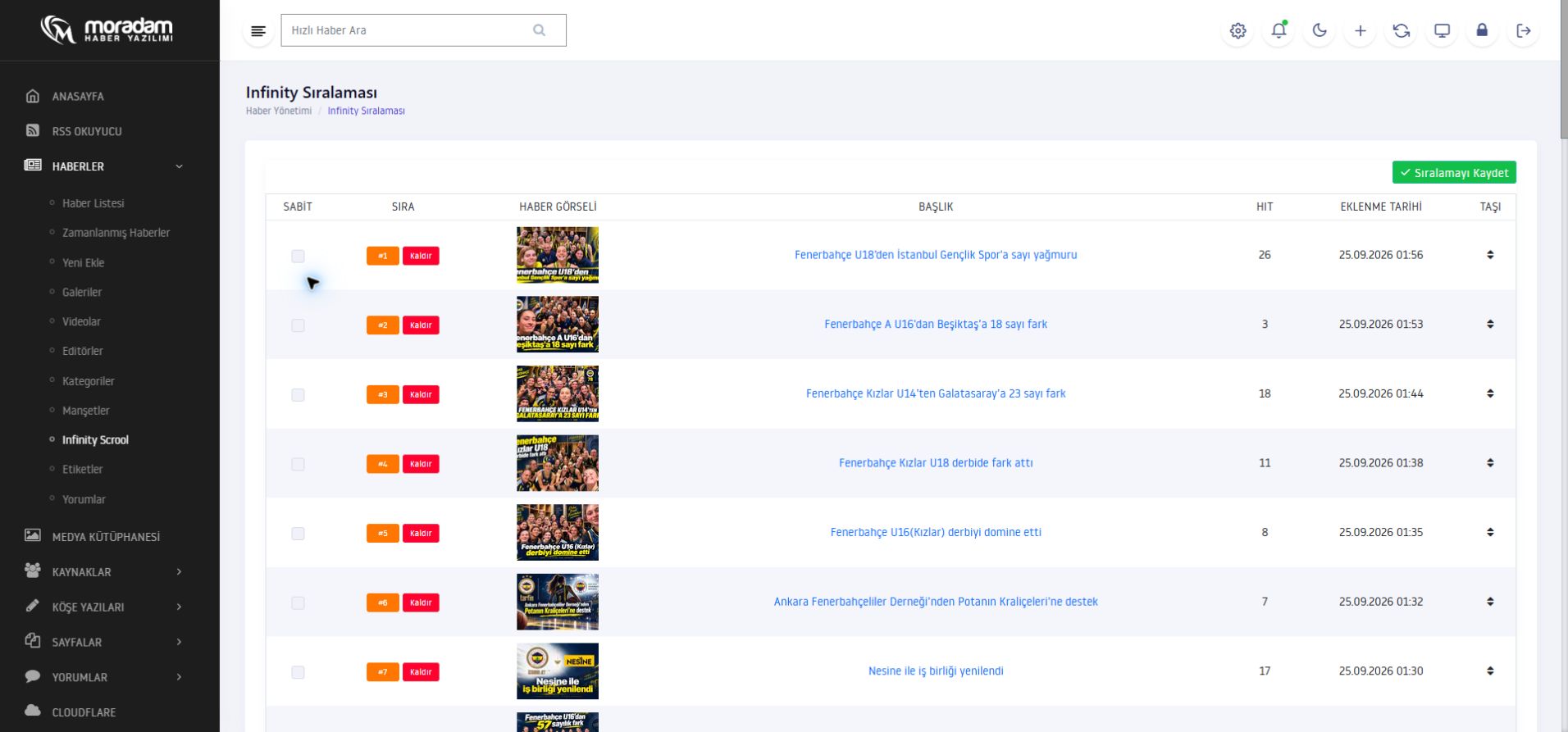Image resolution: width=1568 pixels, height=732 pixels.
Task: Click the Köşe Yazıları pencil icon
Action: pos(33,606)
